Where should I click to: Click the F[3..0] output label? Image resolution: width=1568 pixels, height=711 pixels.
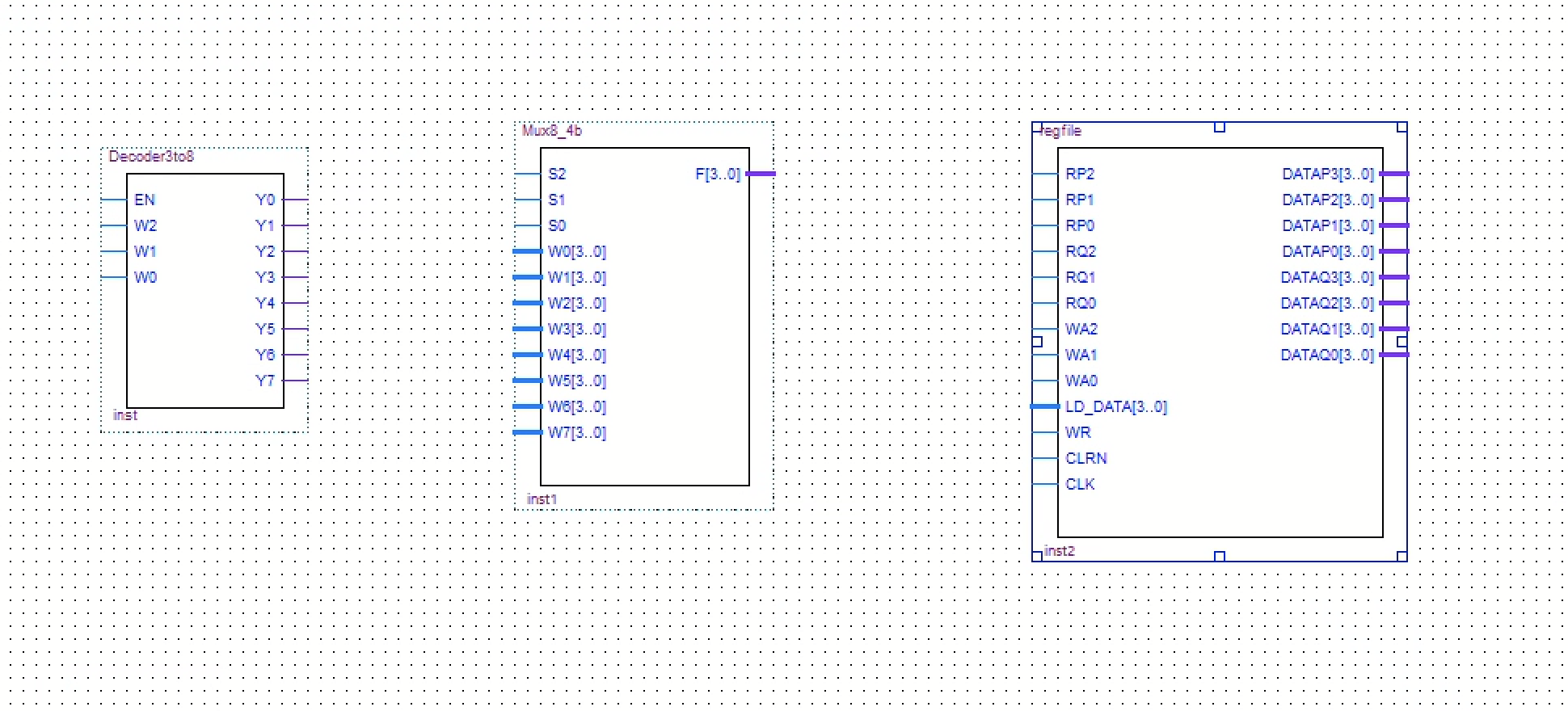point(718,174)
